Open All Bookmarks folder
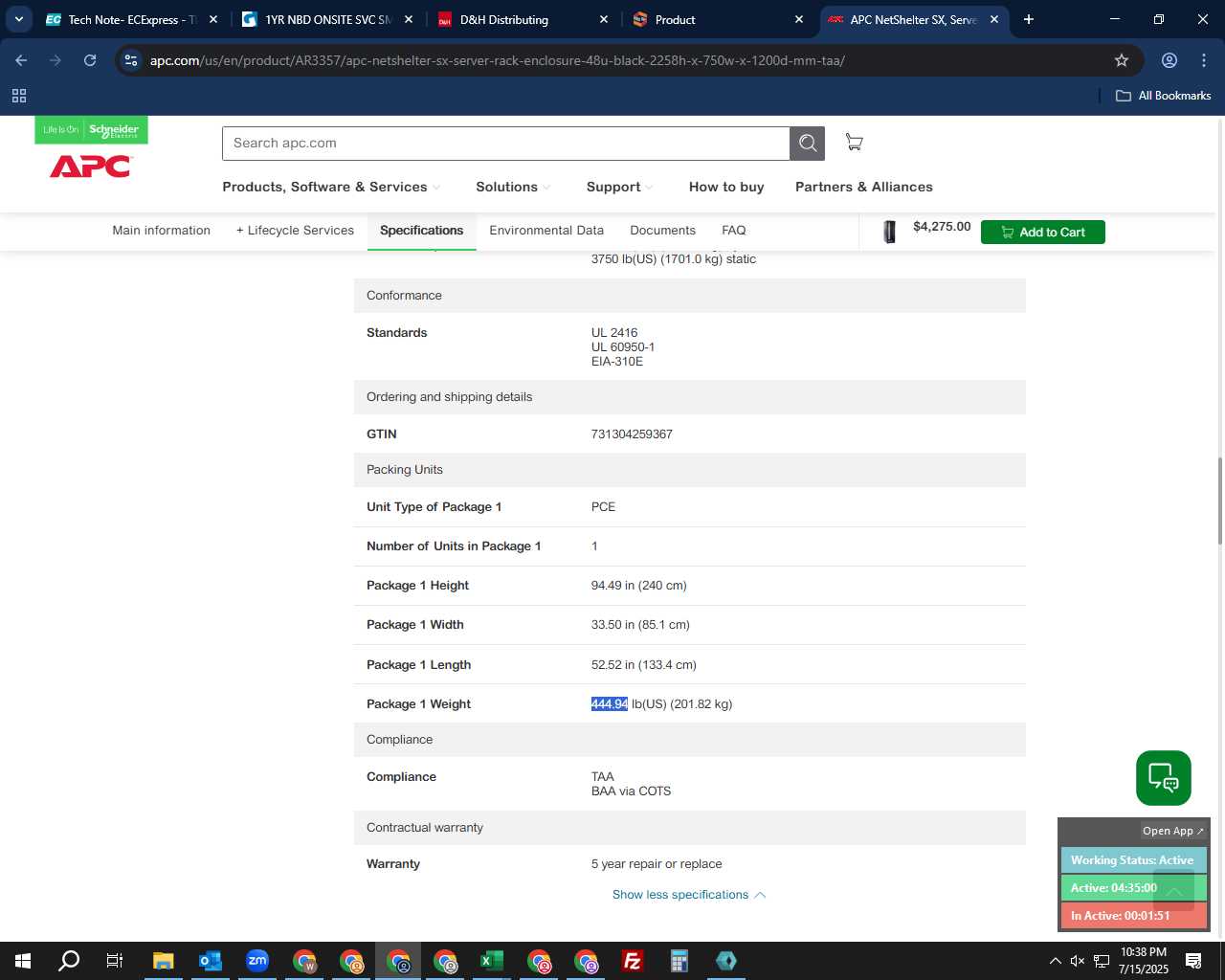 [1164, 96]
